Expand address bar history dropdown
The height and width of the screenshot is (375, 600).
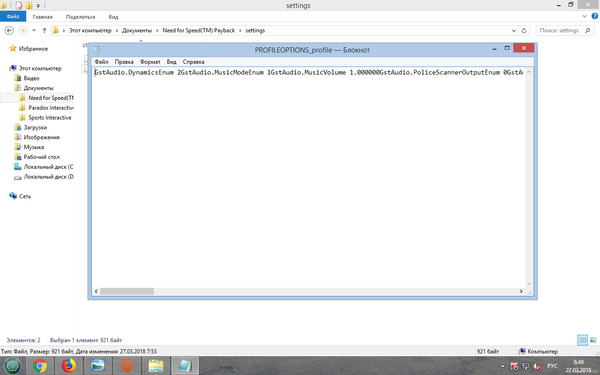514,31
